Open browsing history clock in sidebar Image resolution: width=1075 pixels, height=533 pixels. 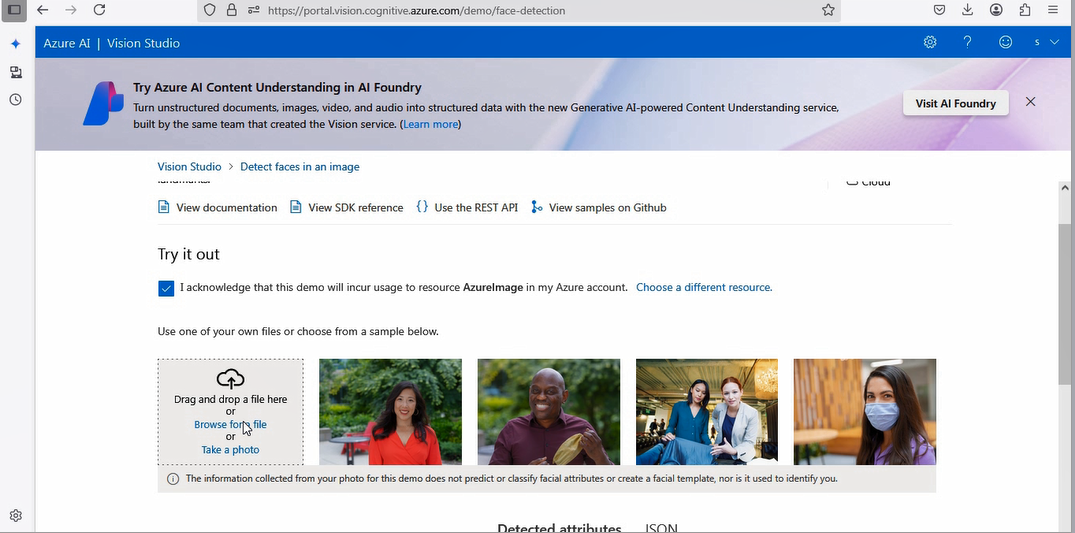pyautogui.click(x=16, y=99)
